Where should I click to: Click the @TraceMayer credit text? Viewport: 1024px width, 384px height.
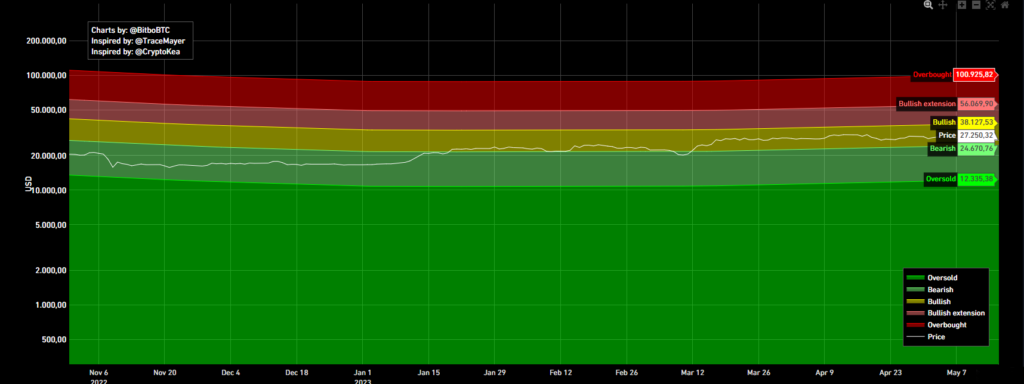tap(160, 40)
